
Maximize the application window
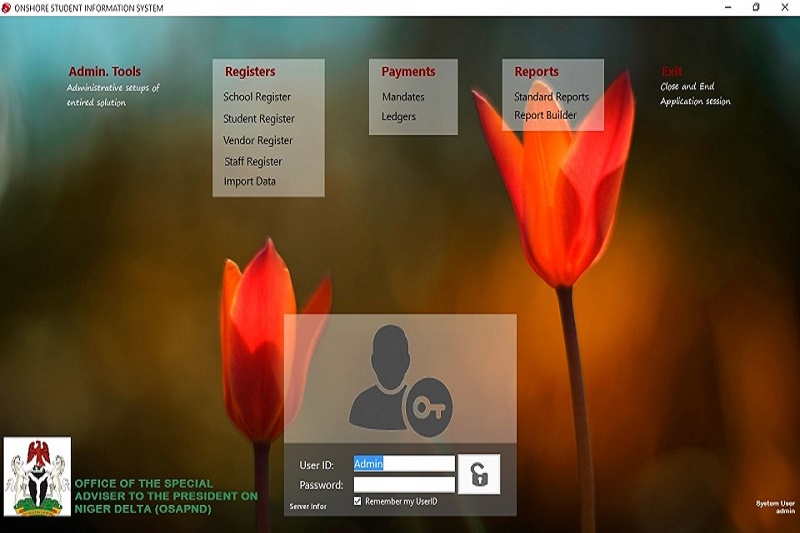pyautogui.click(x=756, y=8)
